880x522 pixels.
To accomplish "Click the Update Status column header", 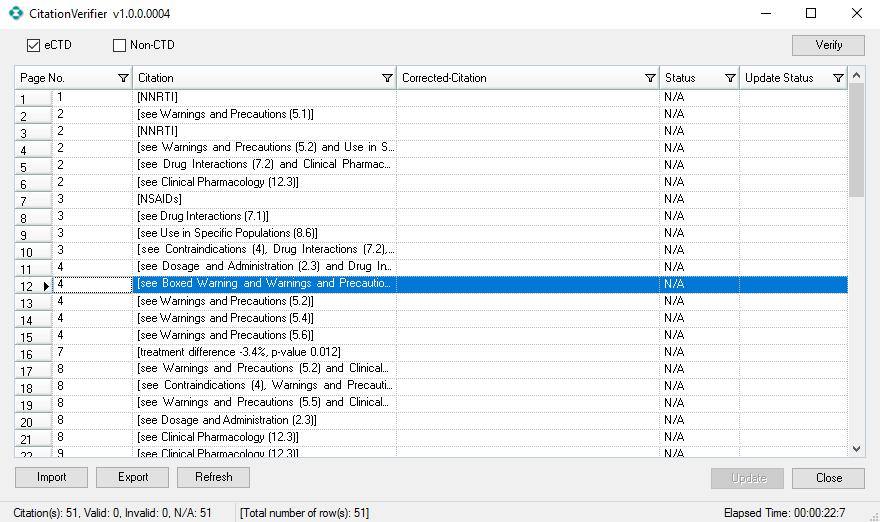I will pyautogui.click(x=794, y=78).
